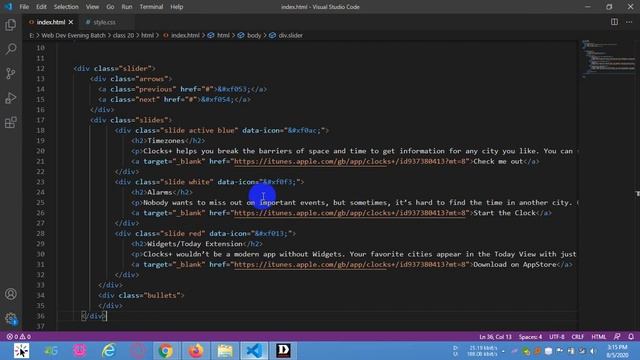This screenshot has height=360, width=640.
Task: Open the View menu
Action: (x=92, y=7)
